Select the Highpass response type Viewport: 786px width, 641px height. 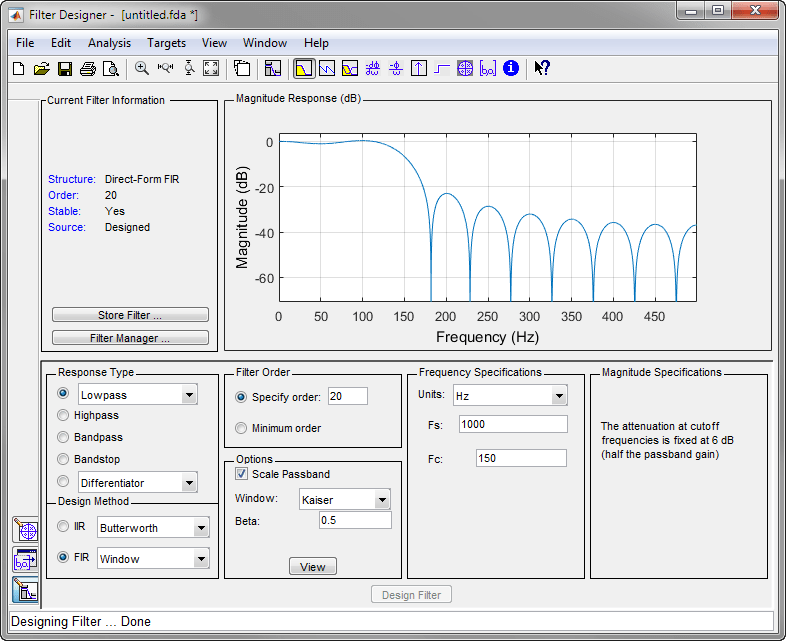[64, 415]
